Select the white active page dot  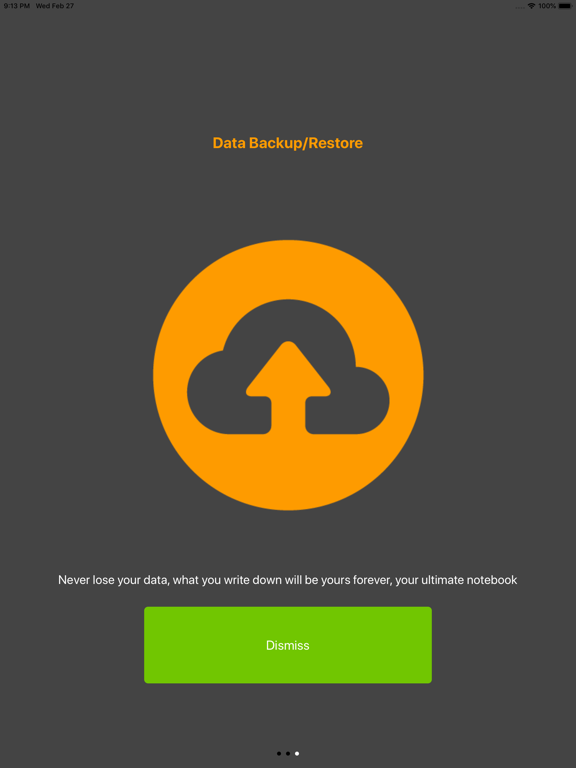(297, 753)
